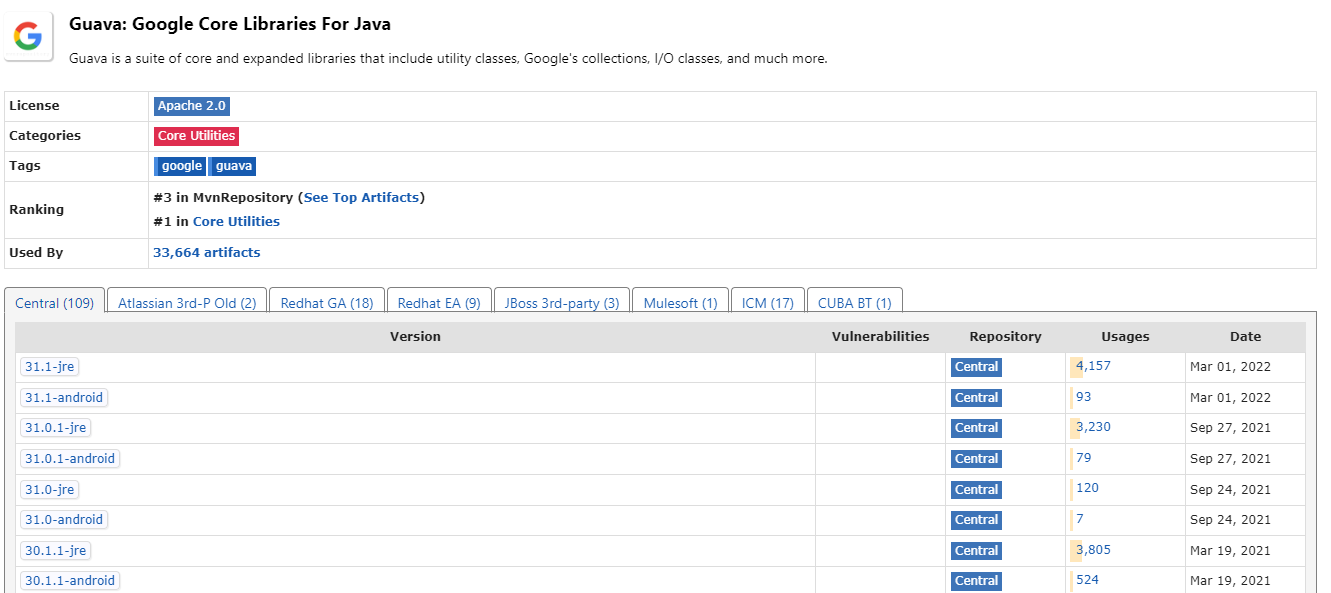
Task: Switch to JBoss 3rd-party (3) tab
Action: (562, 303)
